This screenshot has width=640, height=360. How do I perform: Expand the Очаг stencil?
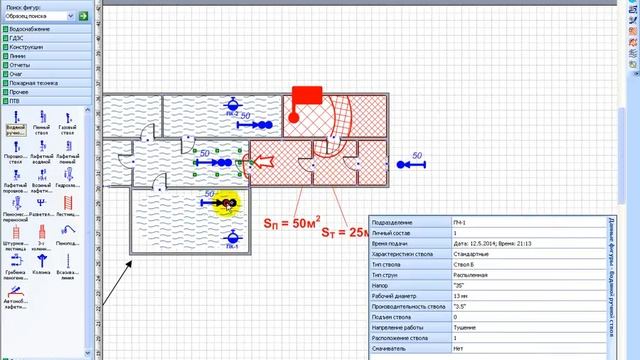(47, 74)
